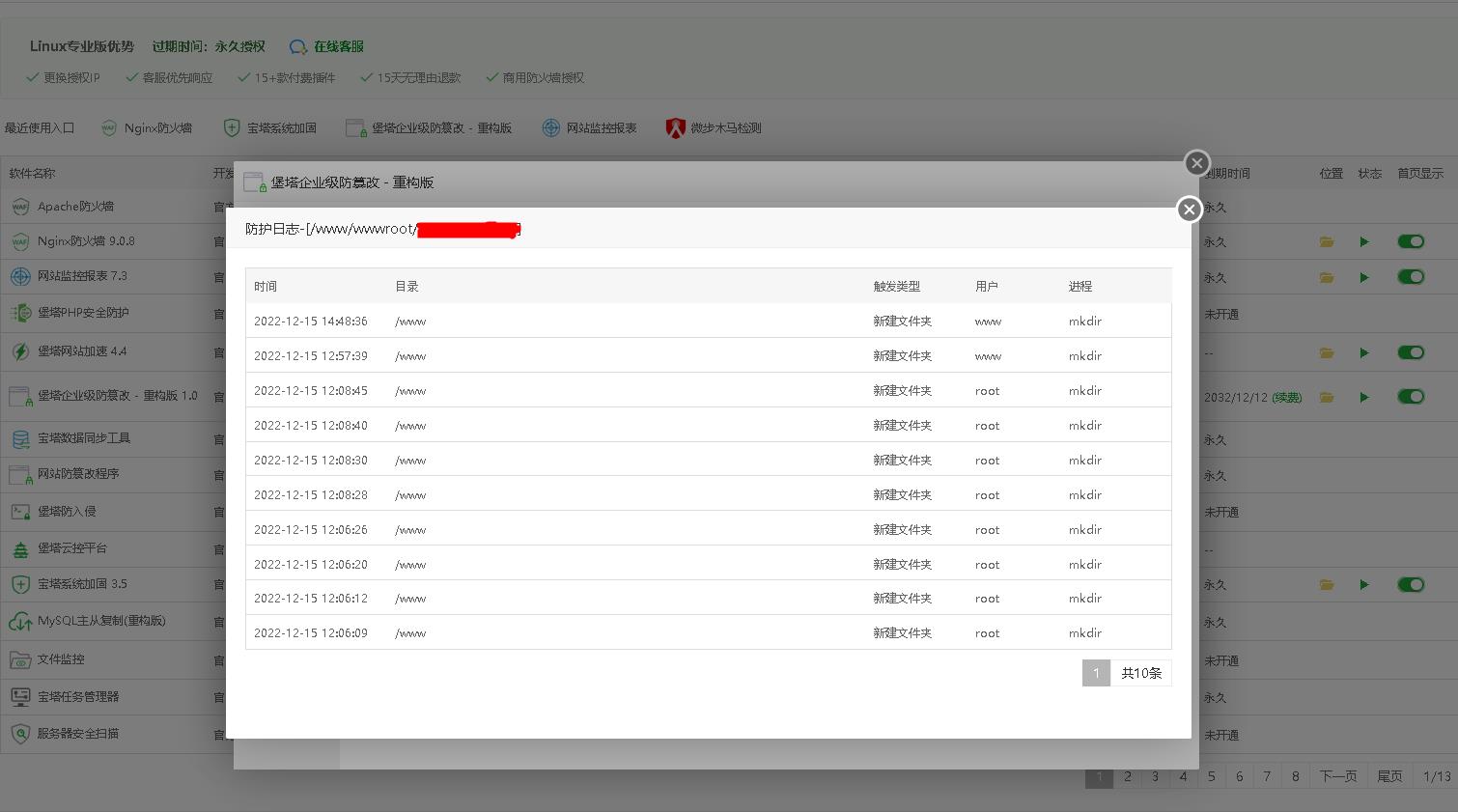Click the 文件监控 icon
Screen dimensions: 1458x812
click(x=20, y=659)
